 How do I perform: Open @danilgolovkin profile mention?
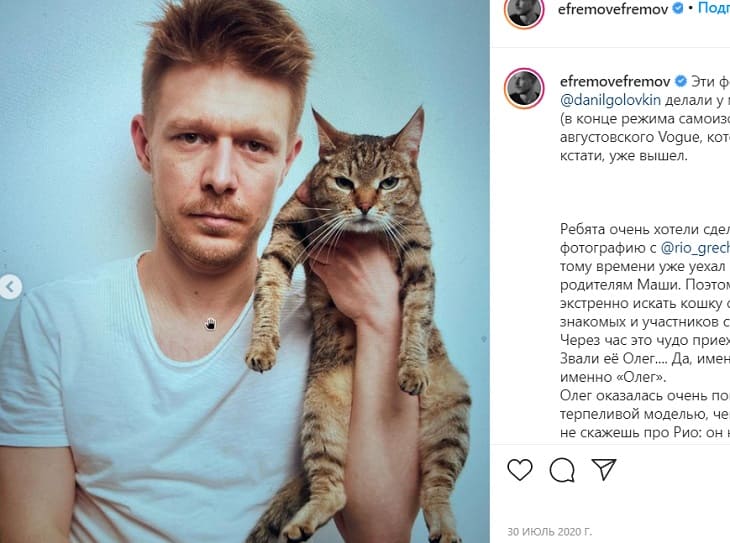pyautogui.click(x=610, y=100)
